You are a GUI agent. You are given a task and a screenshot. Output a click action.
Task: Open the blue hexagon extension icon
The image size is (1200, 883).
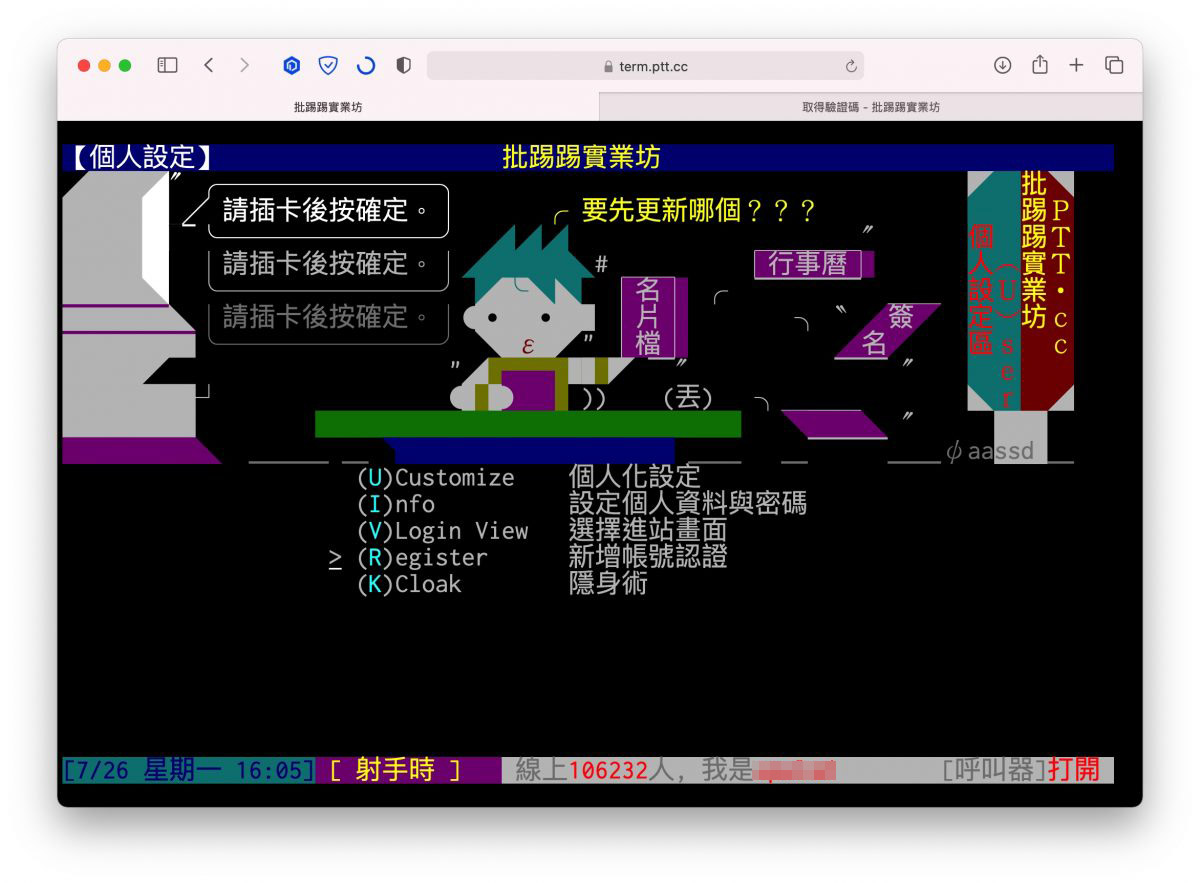tap(291, 66)
